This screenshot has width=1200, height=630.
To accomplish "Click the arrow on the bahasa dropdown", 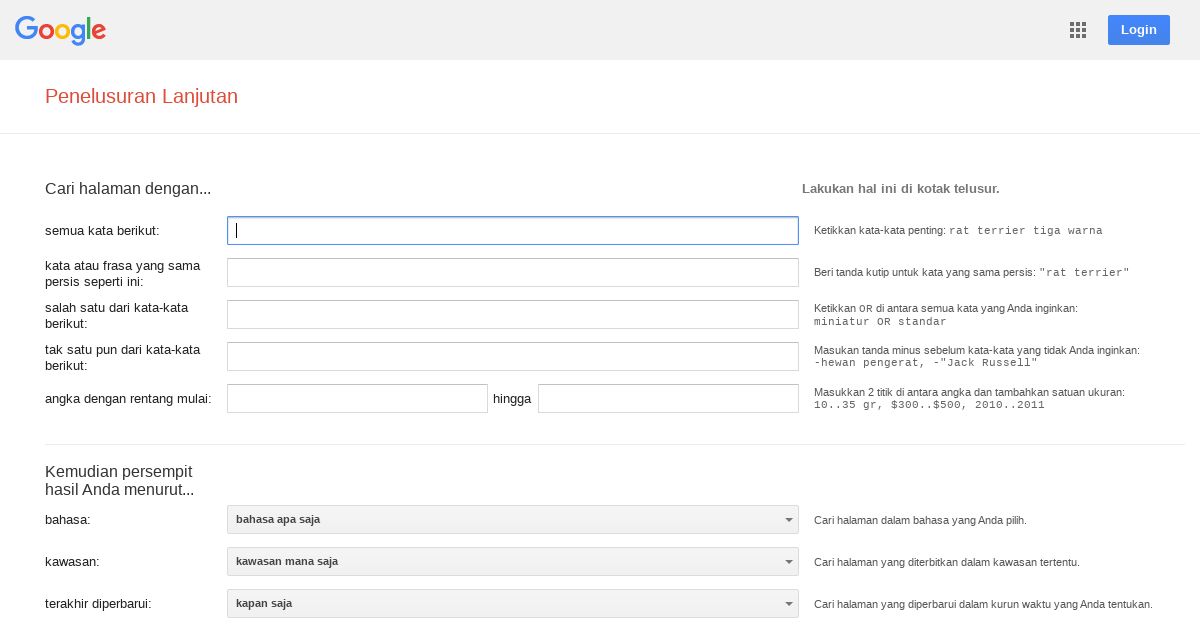I will pos(789,520).
